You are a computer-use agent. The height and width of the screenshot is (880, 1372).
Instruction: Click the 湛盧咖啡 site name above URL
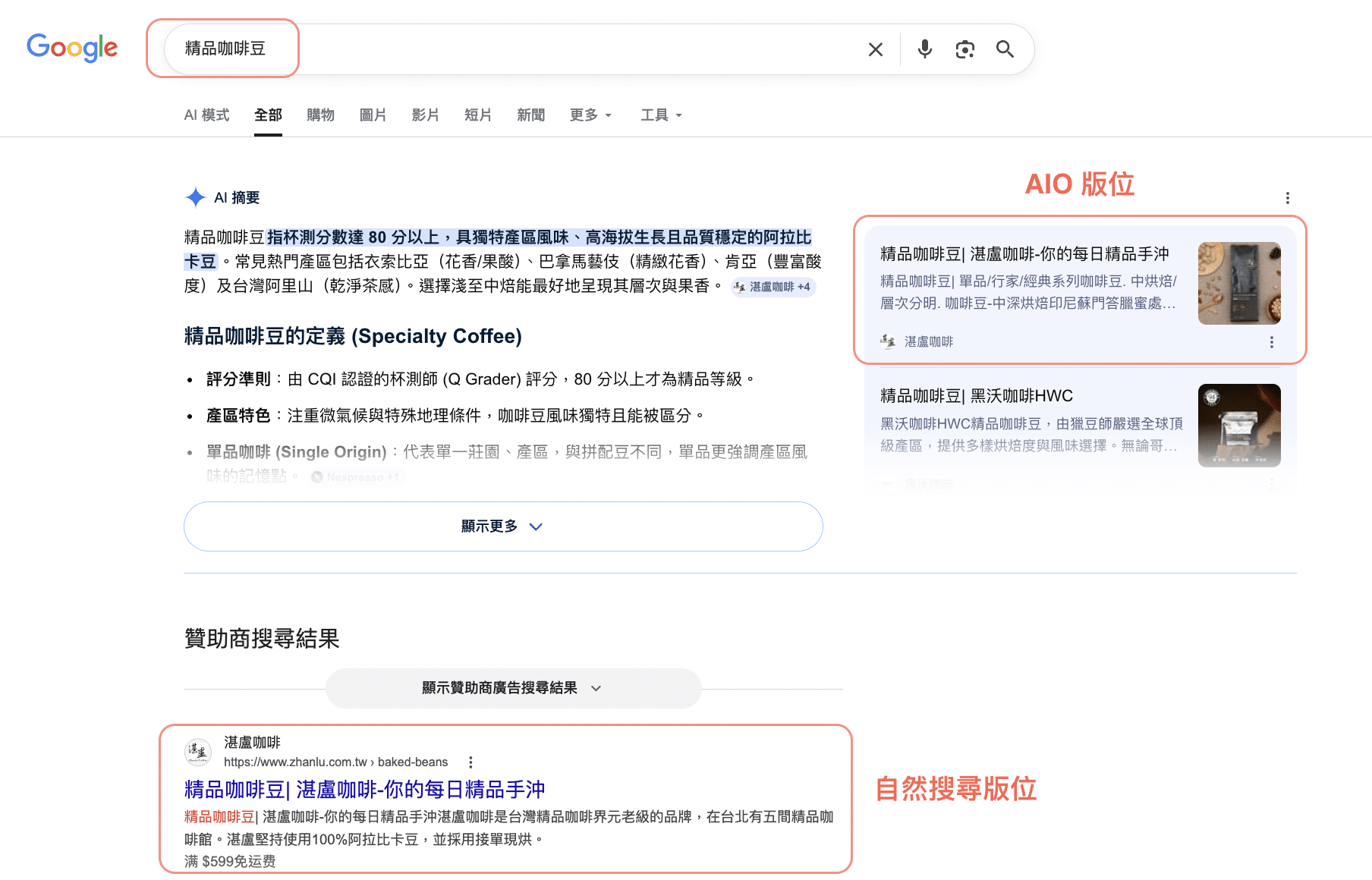[252, 742]
